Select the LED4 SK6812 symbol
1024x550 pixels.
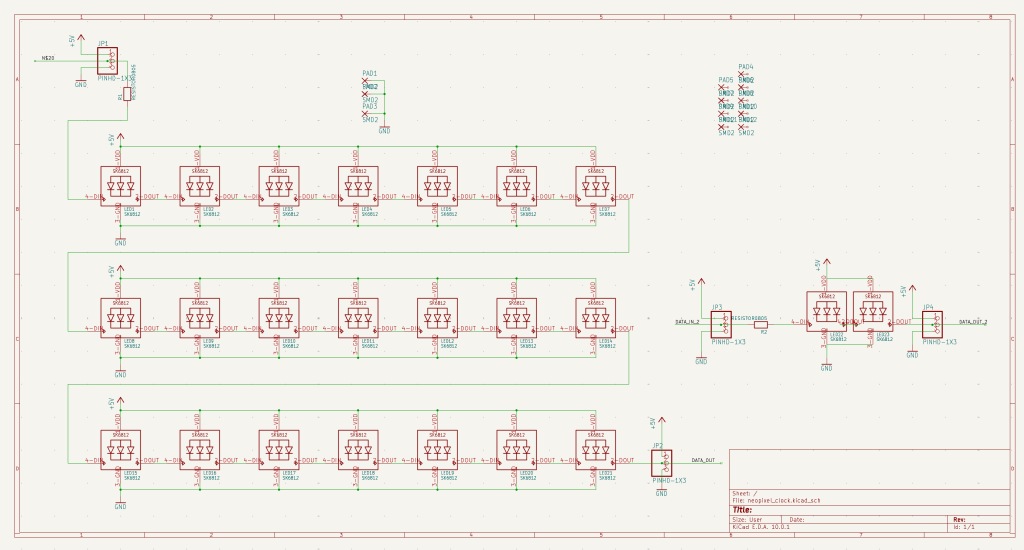tap(359, 187)
